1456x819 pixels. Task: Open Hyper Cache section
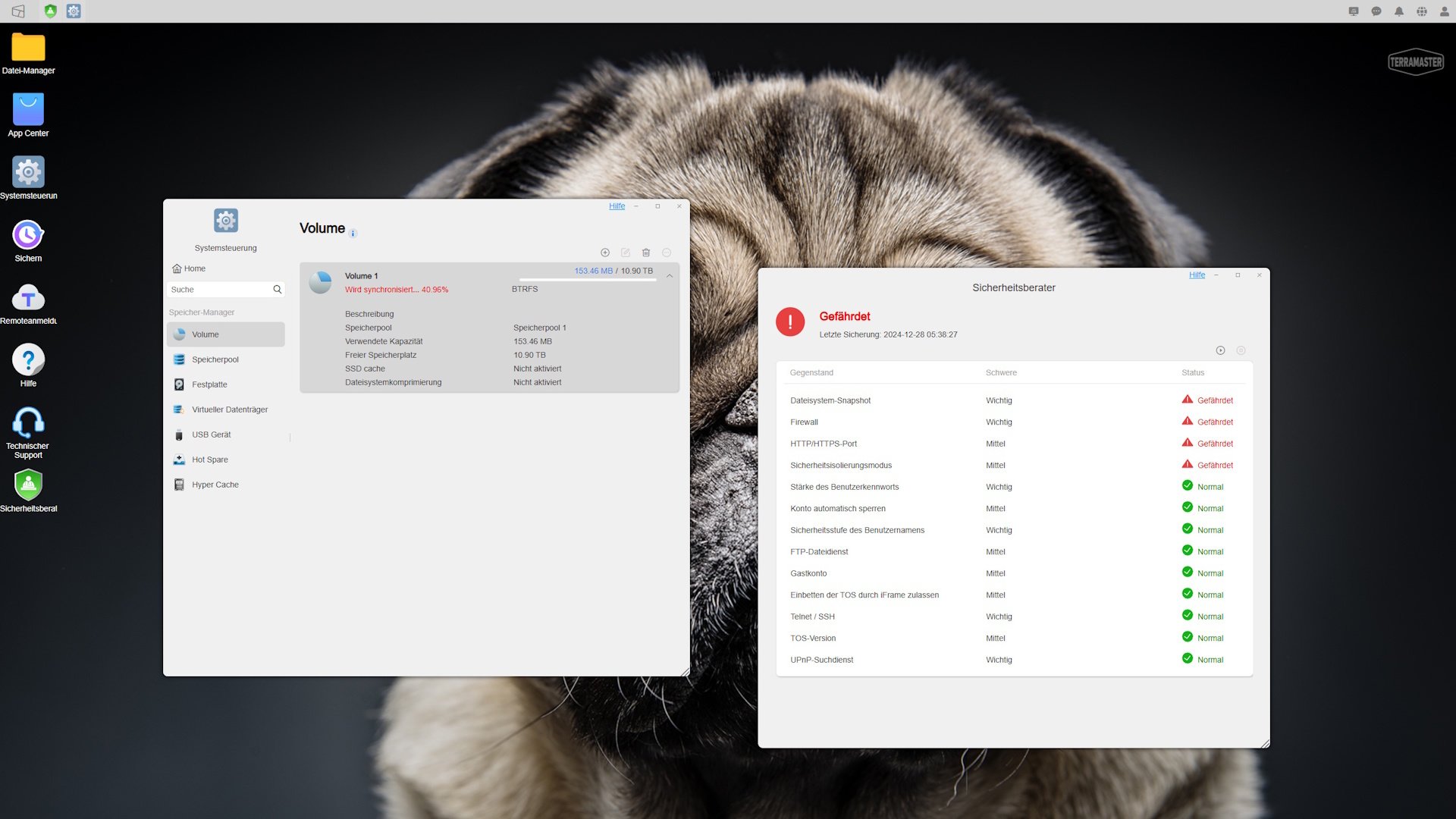tap(215, 485)
